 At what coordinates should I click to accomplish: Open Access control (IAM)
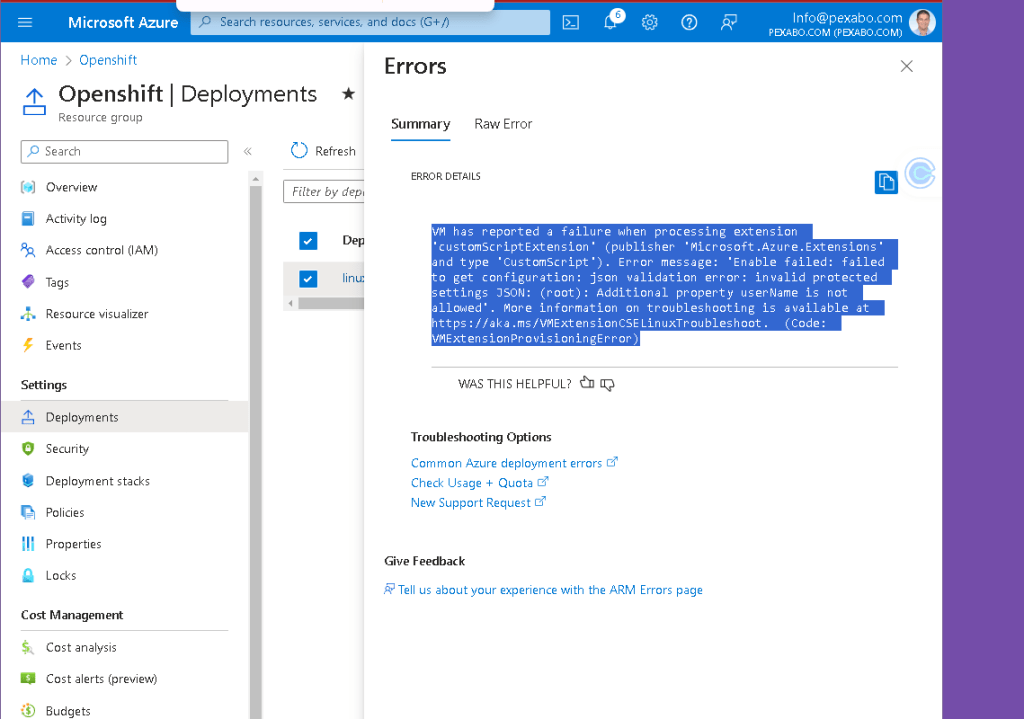coord(101,250)
